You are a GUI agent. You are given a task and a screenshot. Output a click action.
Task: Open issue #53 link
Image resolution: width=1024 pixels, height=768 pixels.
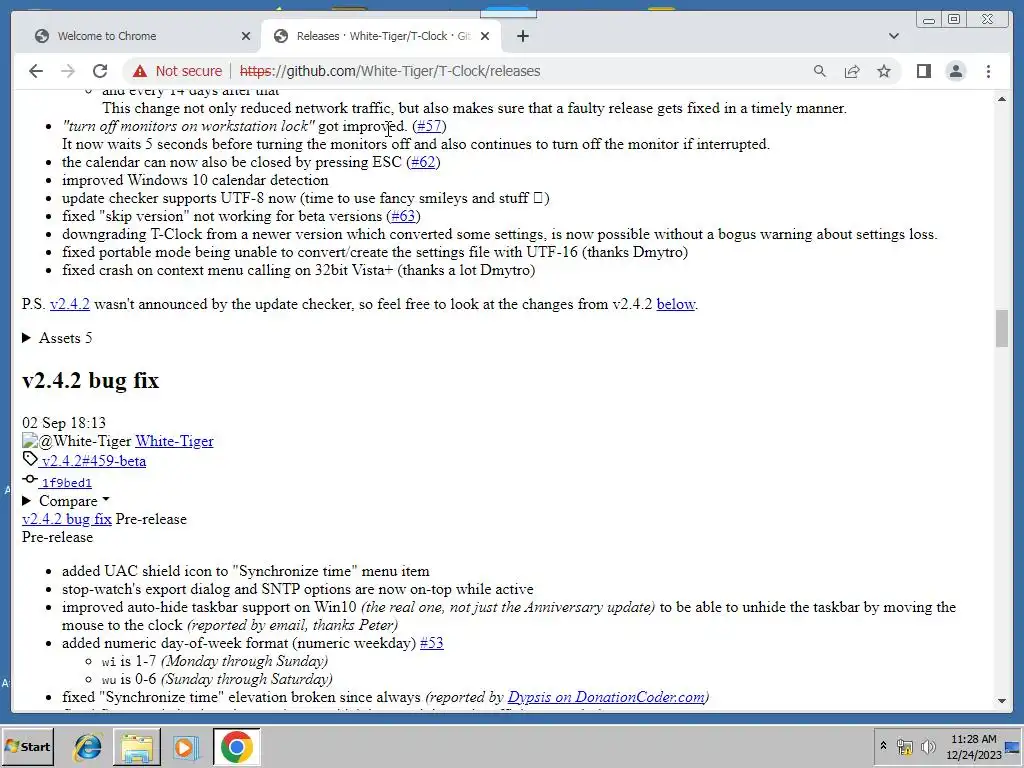(x=432, y=643)
